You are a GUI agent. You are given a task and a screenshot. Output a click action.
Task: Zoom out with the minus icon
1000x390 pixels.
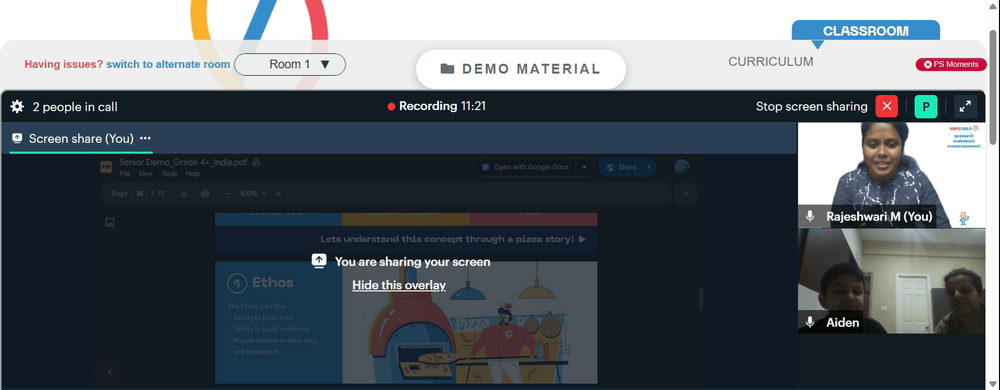229,194
